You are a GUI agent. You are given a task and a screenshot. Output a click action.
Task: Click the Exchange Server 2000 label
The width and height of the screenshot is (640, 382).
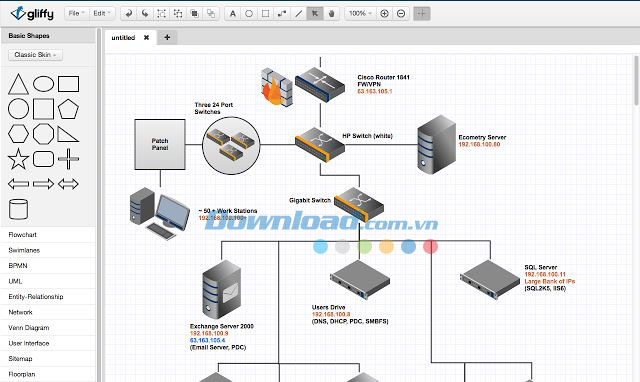(x=222, y=326)
